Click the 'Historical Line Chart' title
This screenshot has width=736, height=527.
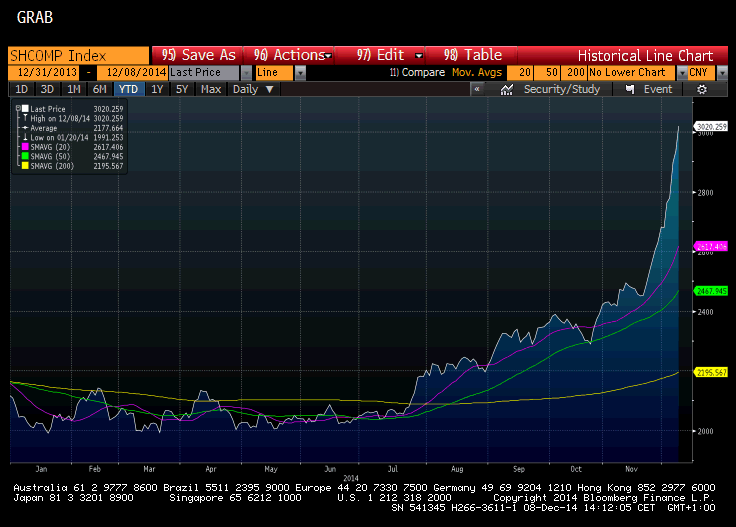tap(645, 55)
